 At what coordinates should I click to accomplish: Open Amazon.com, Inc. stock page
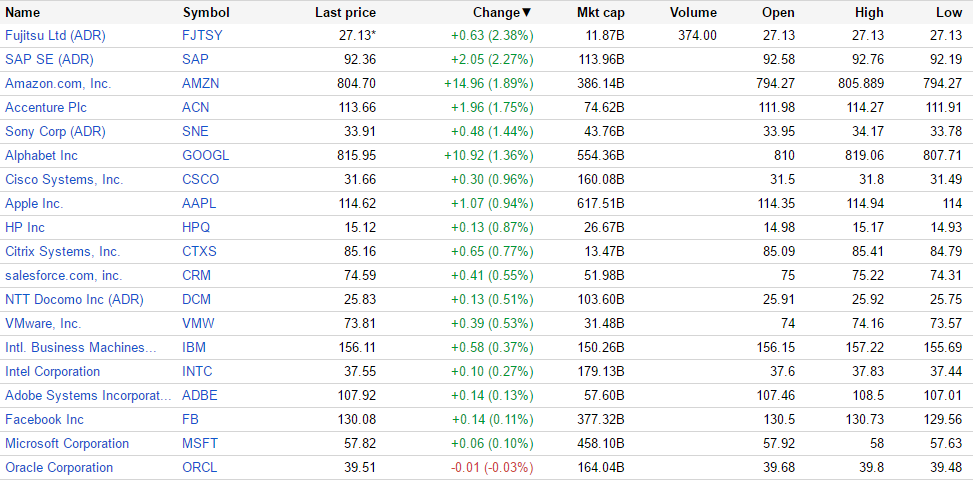click(x=58, y=84)
